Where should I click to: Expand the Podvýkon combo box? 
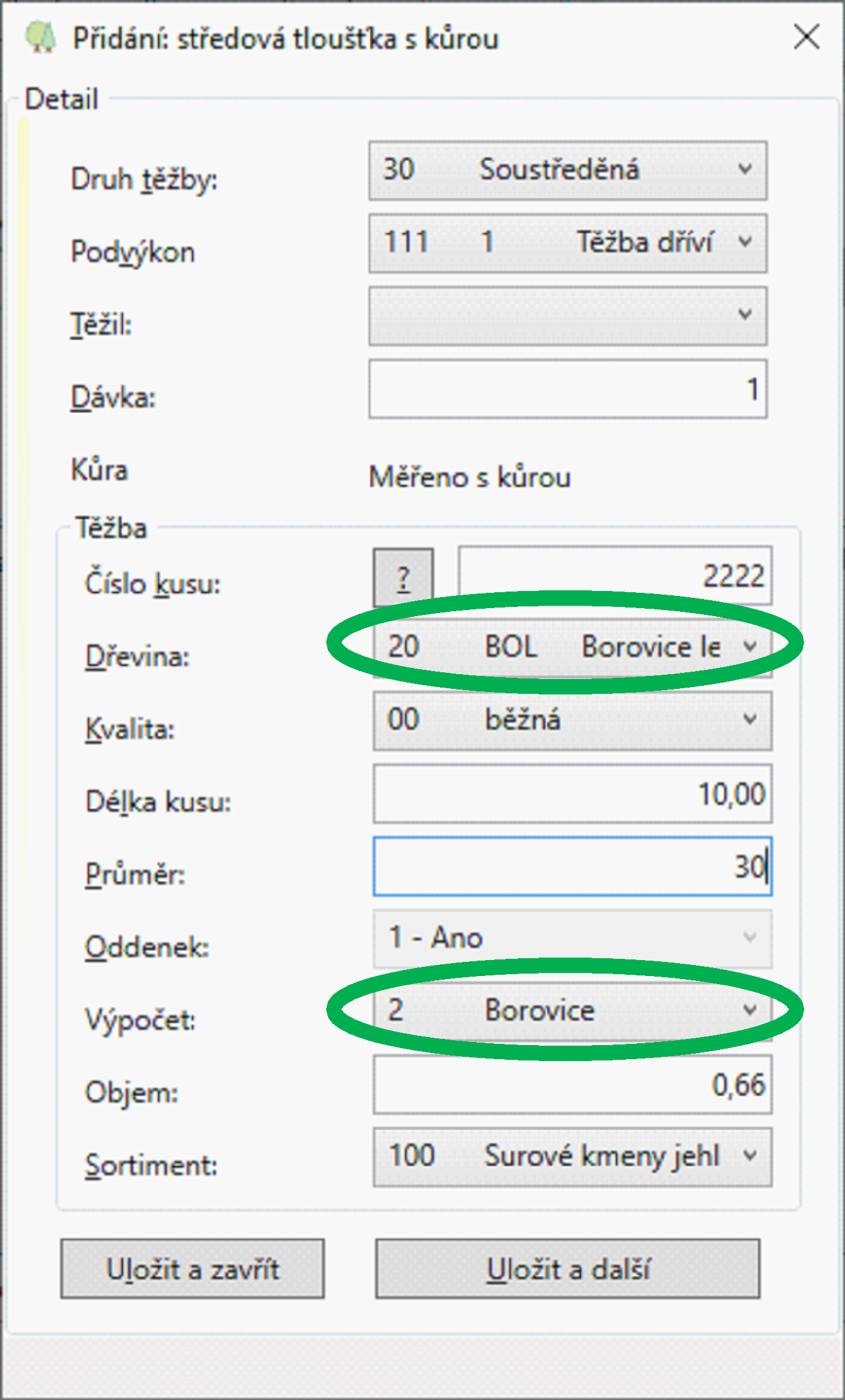[568, 243]
